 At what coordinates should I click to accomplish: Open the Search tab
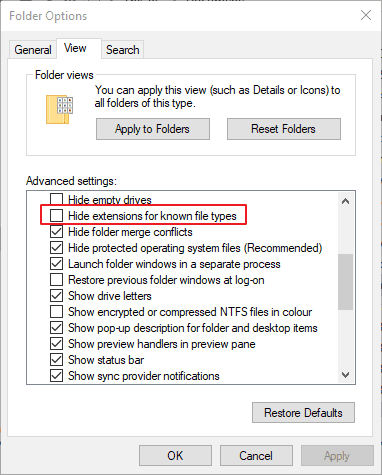tap(123, 50)
